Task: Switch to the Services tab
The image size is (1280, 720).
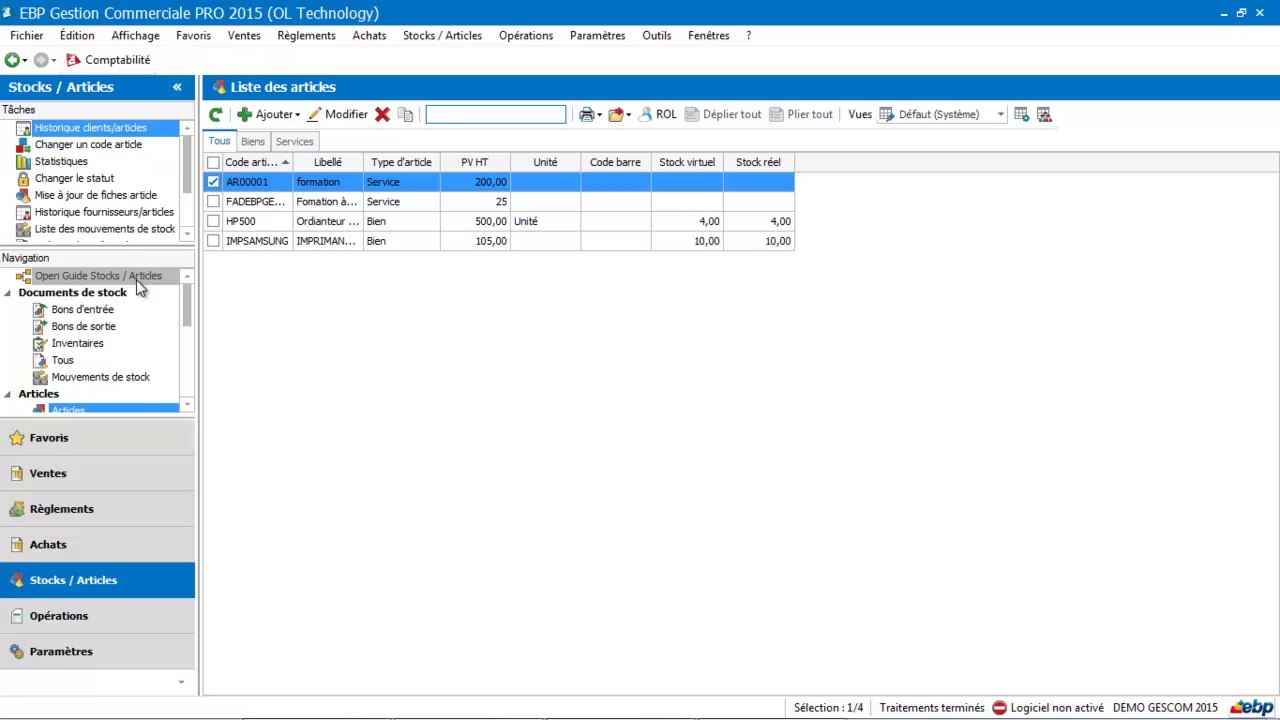Action: [x=295, y=142]
